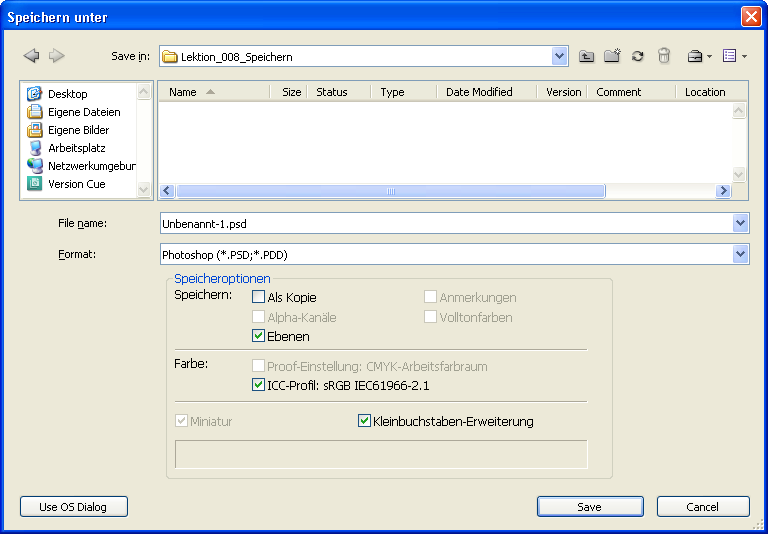Viewport: 768px width, 534px height.
Task: Click the Refresh icon in toolbar
Action: pos(637,57)
